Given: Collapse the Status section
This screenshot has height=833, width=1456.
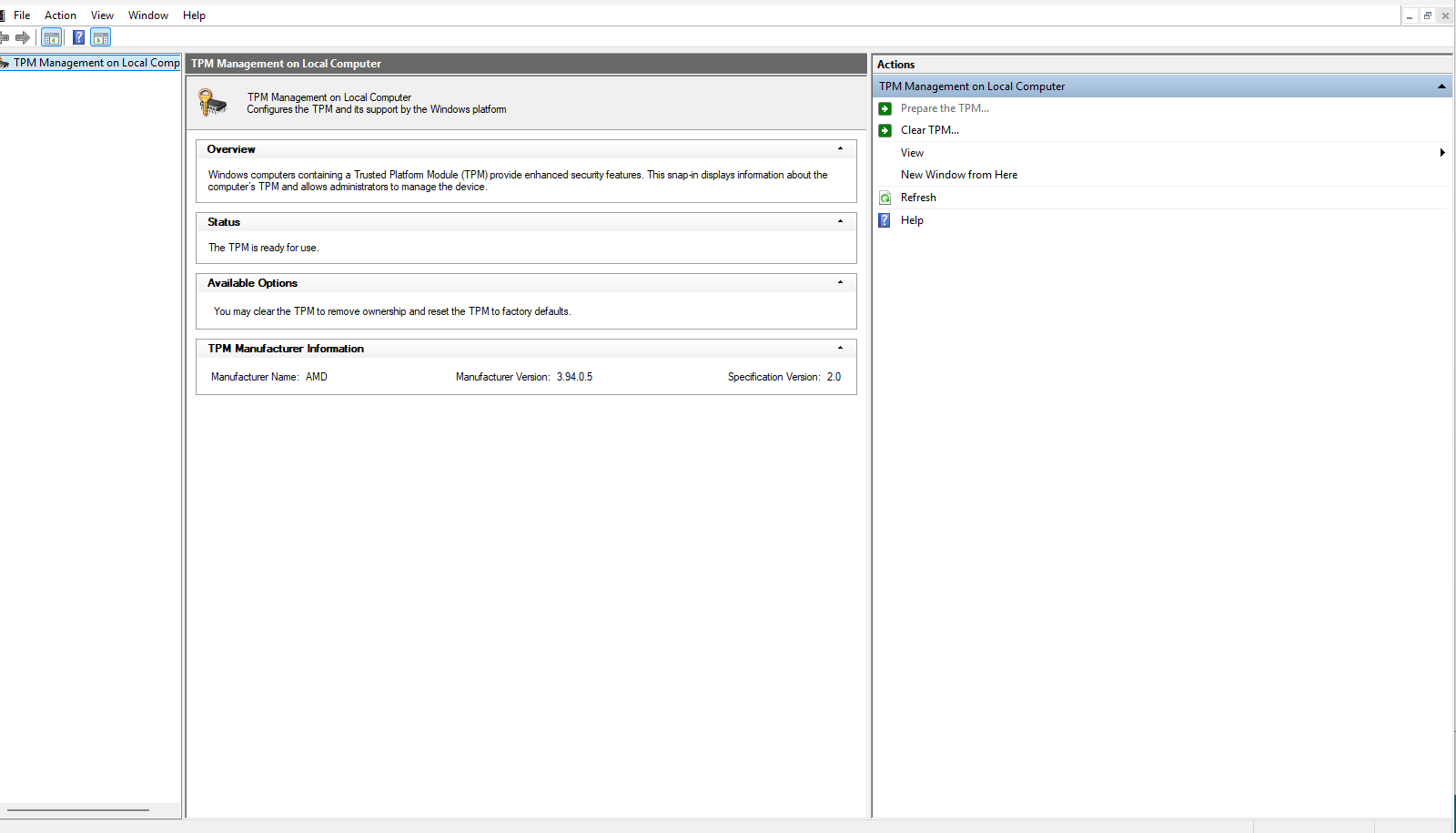Looking at the screenshot, I should click(840, 221).
